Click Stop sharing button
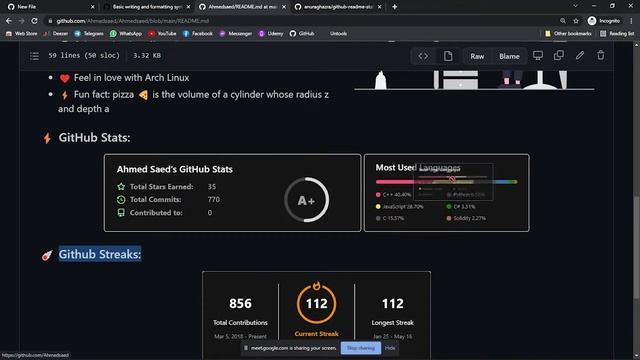The height and width of the screenshot is (360, 640). point(360,348)
